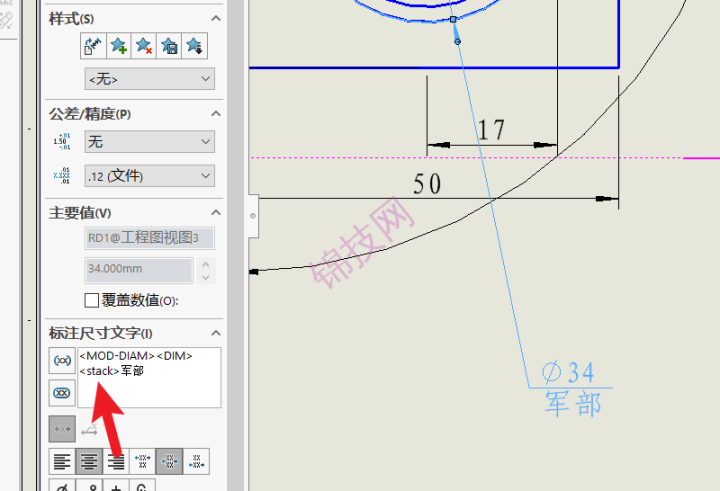720x491 pixels.
Task: Click the inspection dimension oval icon
Action: tap(62, 393)
